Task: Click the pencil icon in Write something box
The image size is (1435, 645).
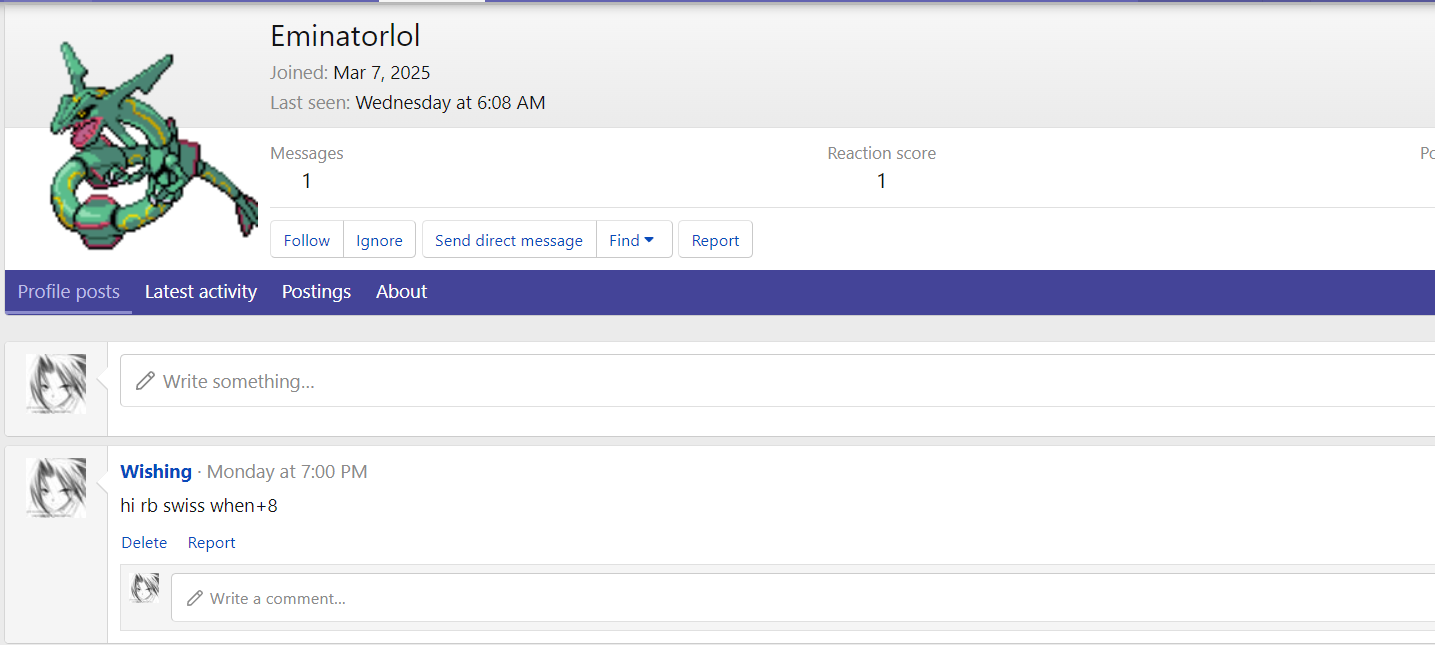Action: click(x=145, y=381)
